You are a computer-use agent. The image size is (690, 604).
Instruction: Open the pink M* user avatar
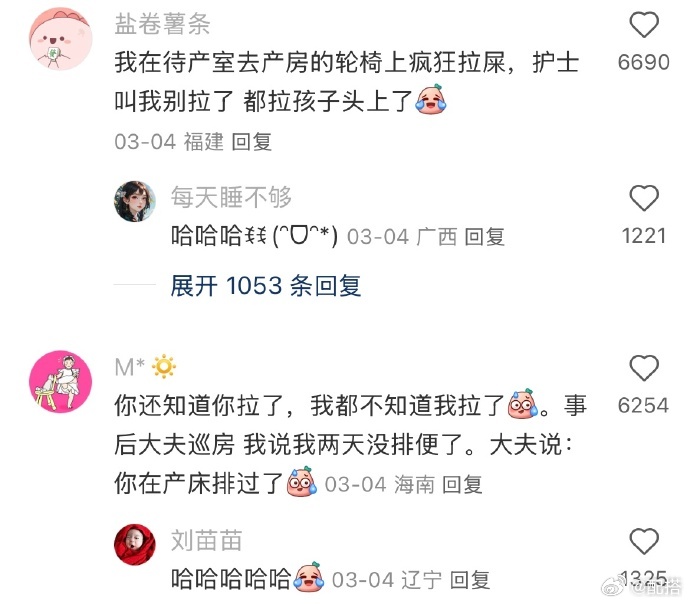click(x=61, y=381)
